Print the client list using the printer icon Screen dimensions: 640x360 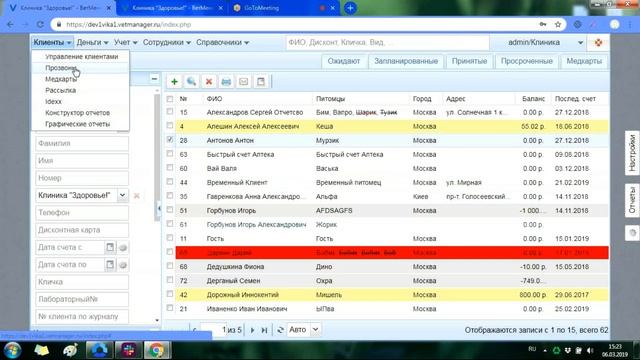(226, 82)
